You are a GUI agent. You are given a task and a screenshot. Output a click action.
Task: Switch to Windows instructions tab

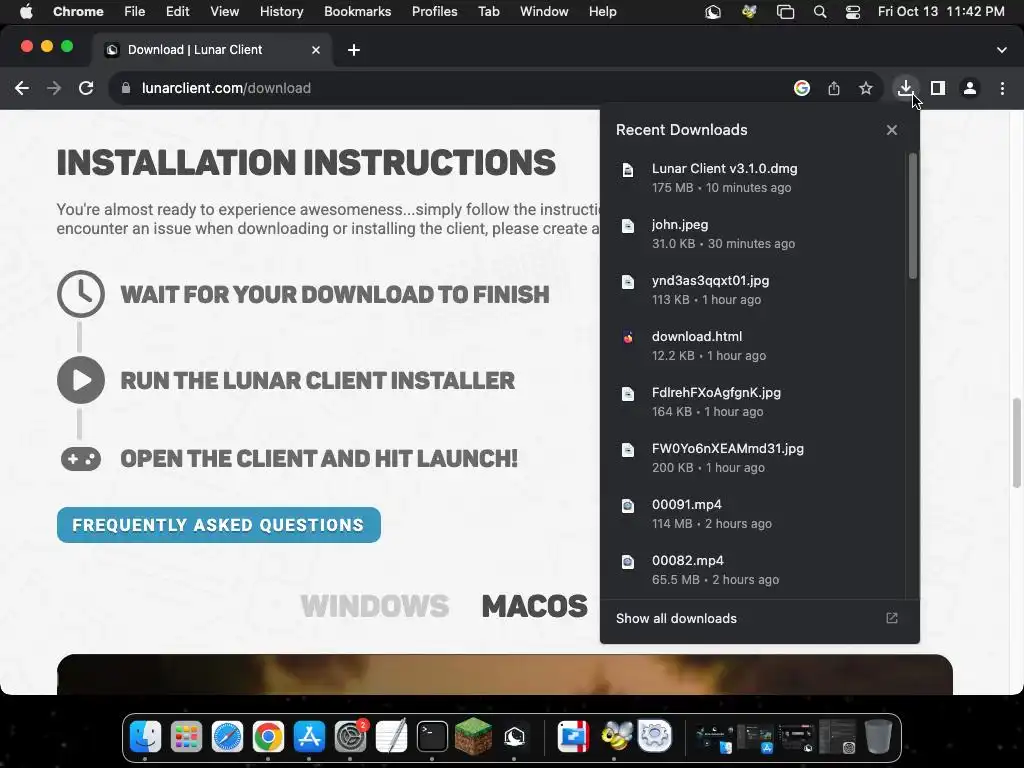(375, 606)
